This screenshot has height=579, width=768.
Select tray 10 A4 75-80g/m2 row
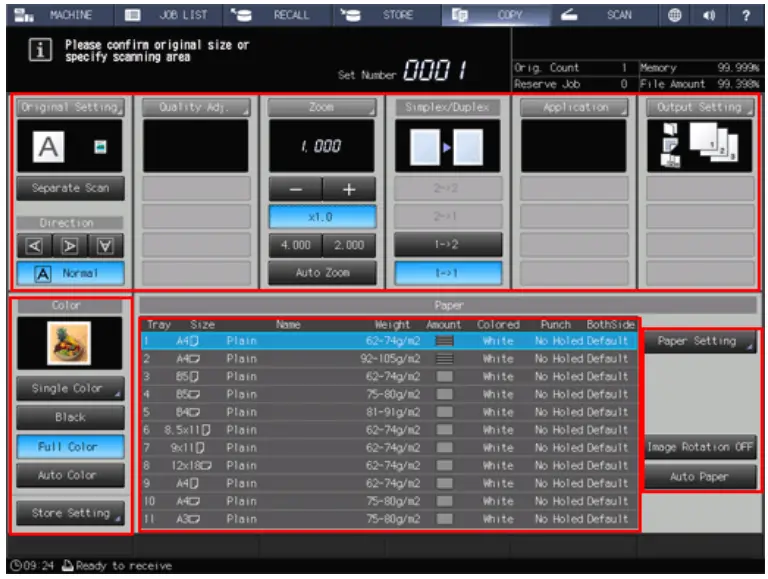click(x=389, y=501)
